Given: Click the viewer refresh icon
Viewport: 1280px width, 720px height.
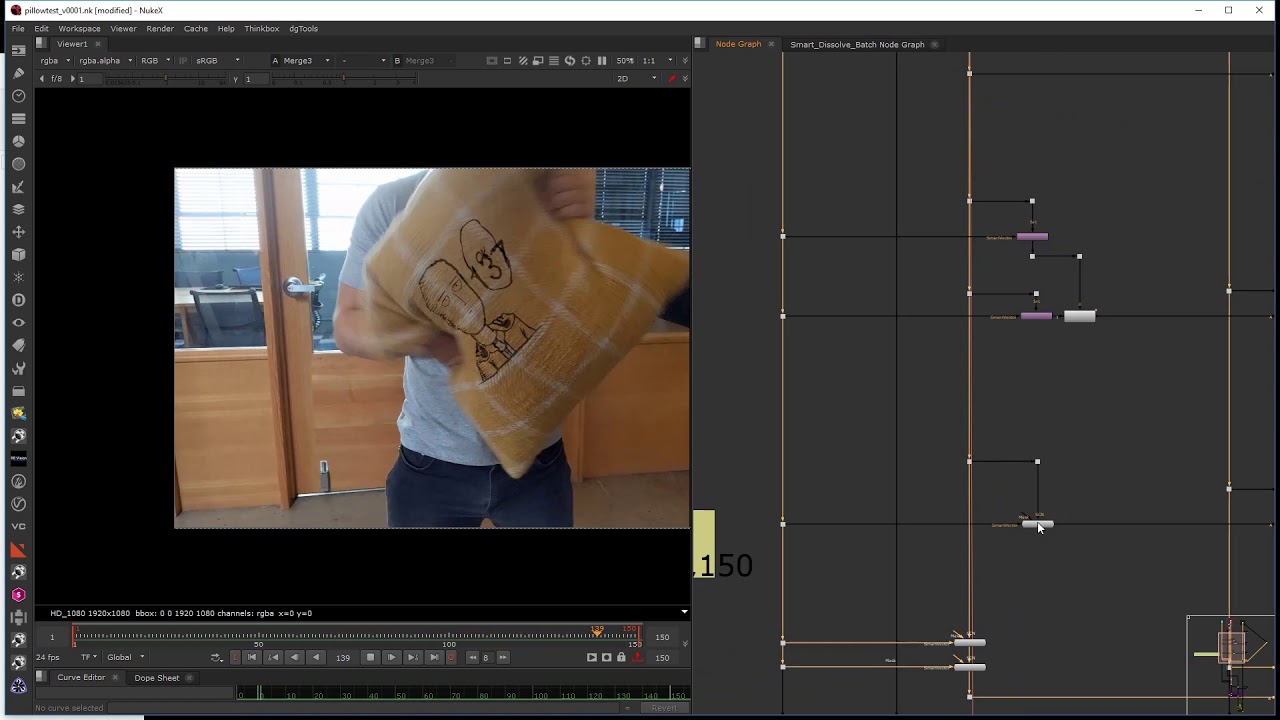Looking at the screenshot, I should tap(570, 61).
